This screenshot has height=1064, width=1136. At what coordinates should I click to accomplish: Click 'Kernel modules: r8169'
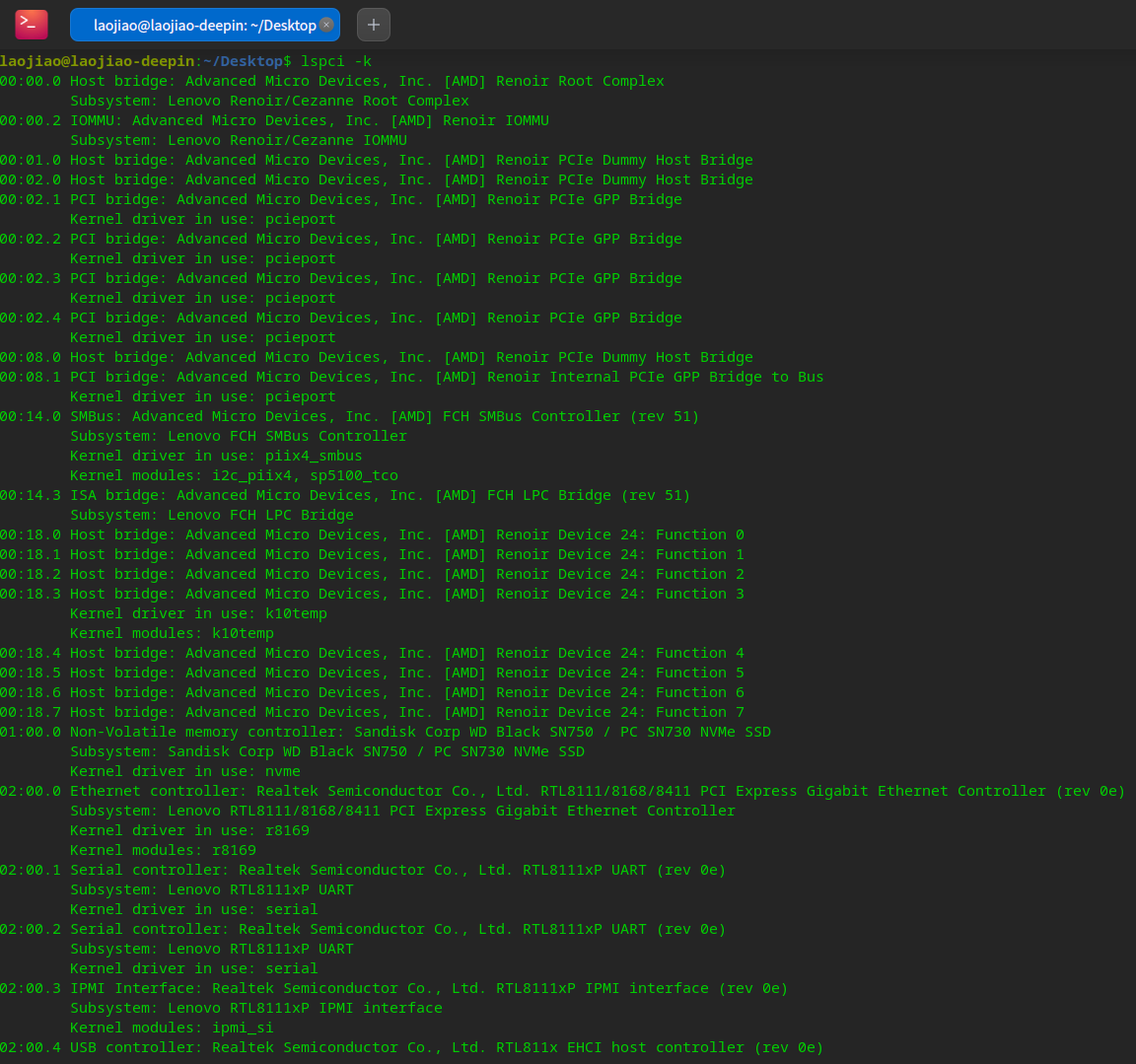pyautogui.click(x=163, y=850)
